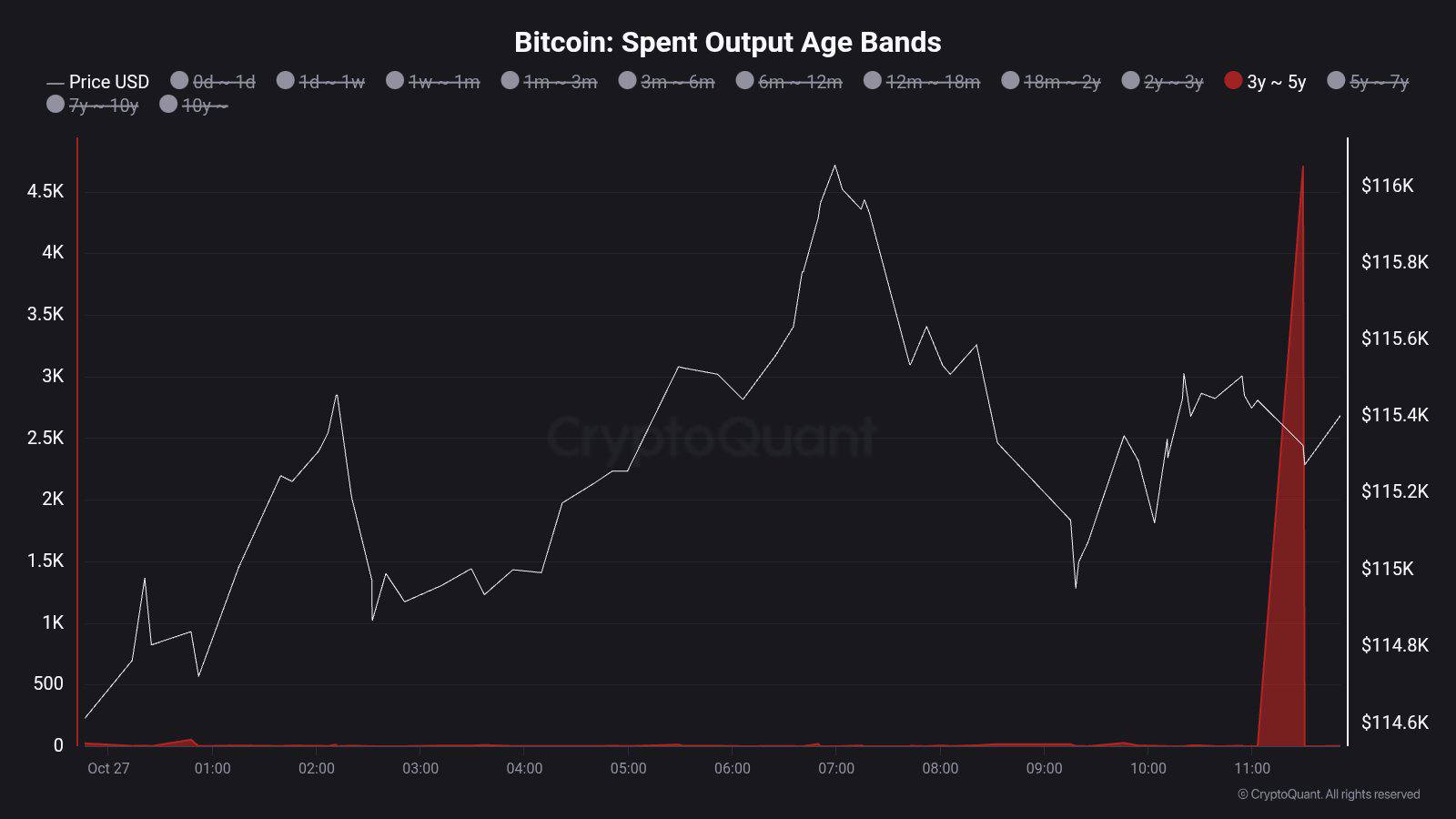This screenshot has height=819, width=1456.
Task: Click the Oct 27 date label
Action: (x=108, y=768)
